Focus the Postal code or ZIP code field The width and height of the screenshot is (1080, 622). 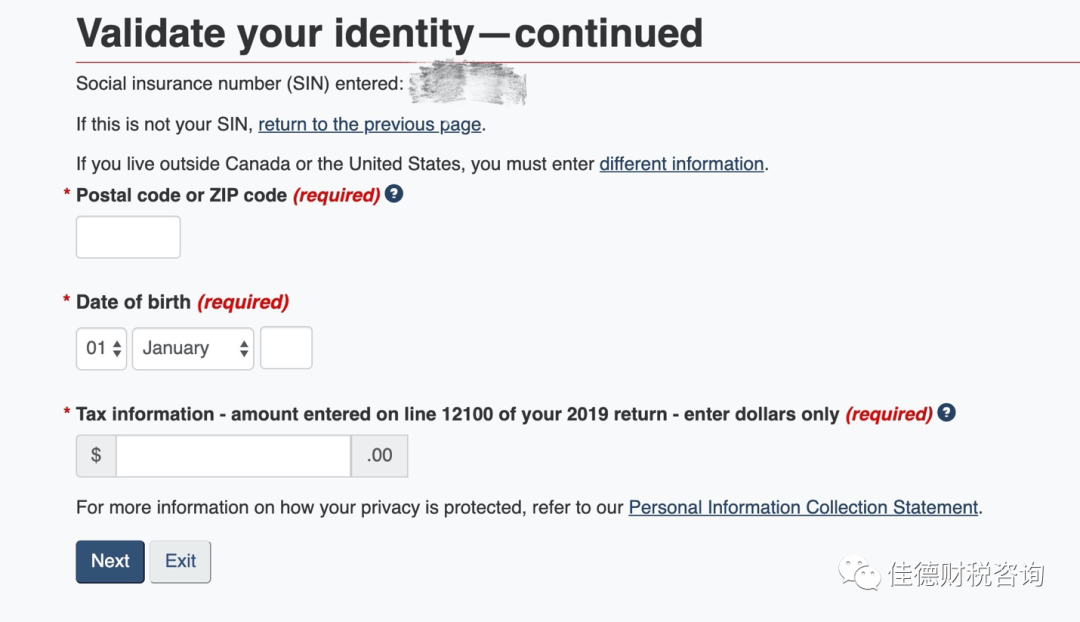pos(128,237)
